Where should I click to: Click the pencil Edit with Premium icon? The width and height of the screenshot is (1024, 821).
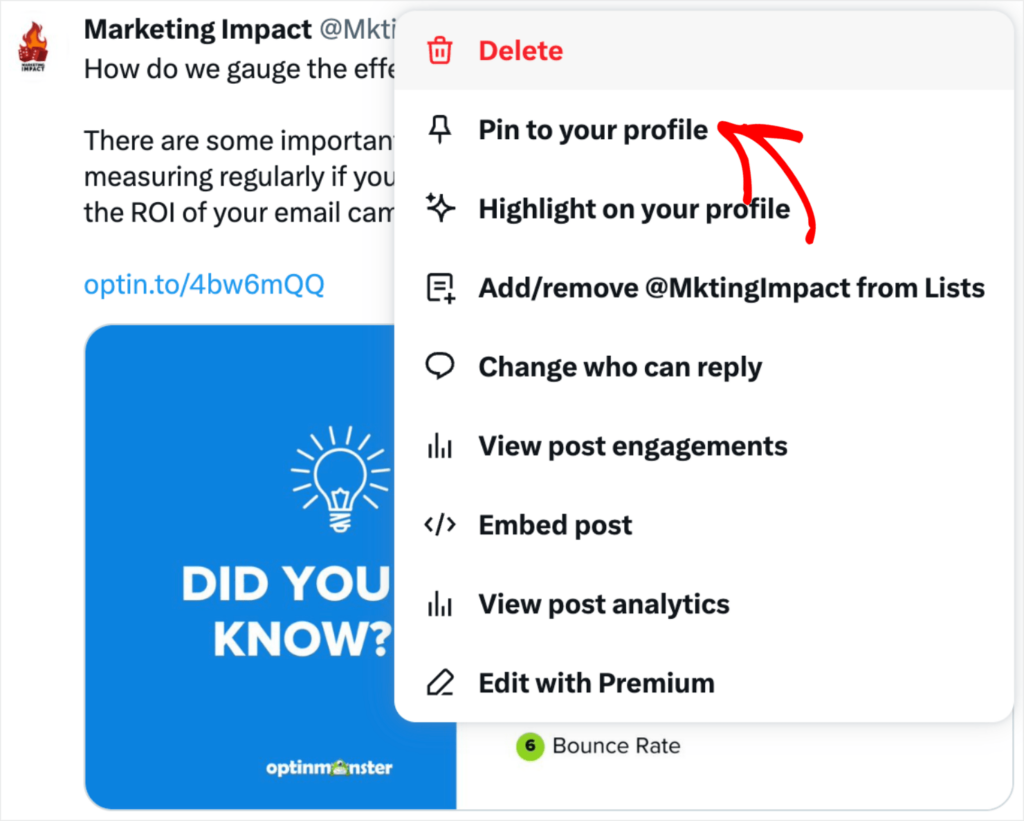441,682
